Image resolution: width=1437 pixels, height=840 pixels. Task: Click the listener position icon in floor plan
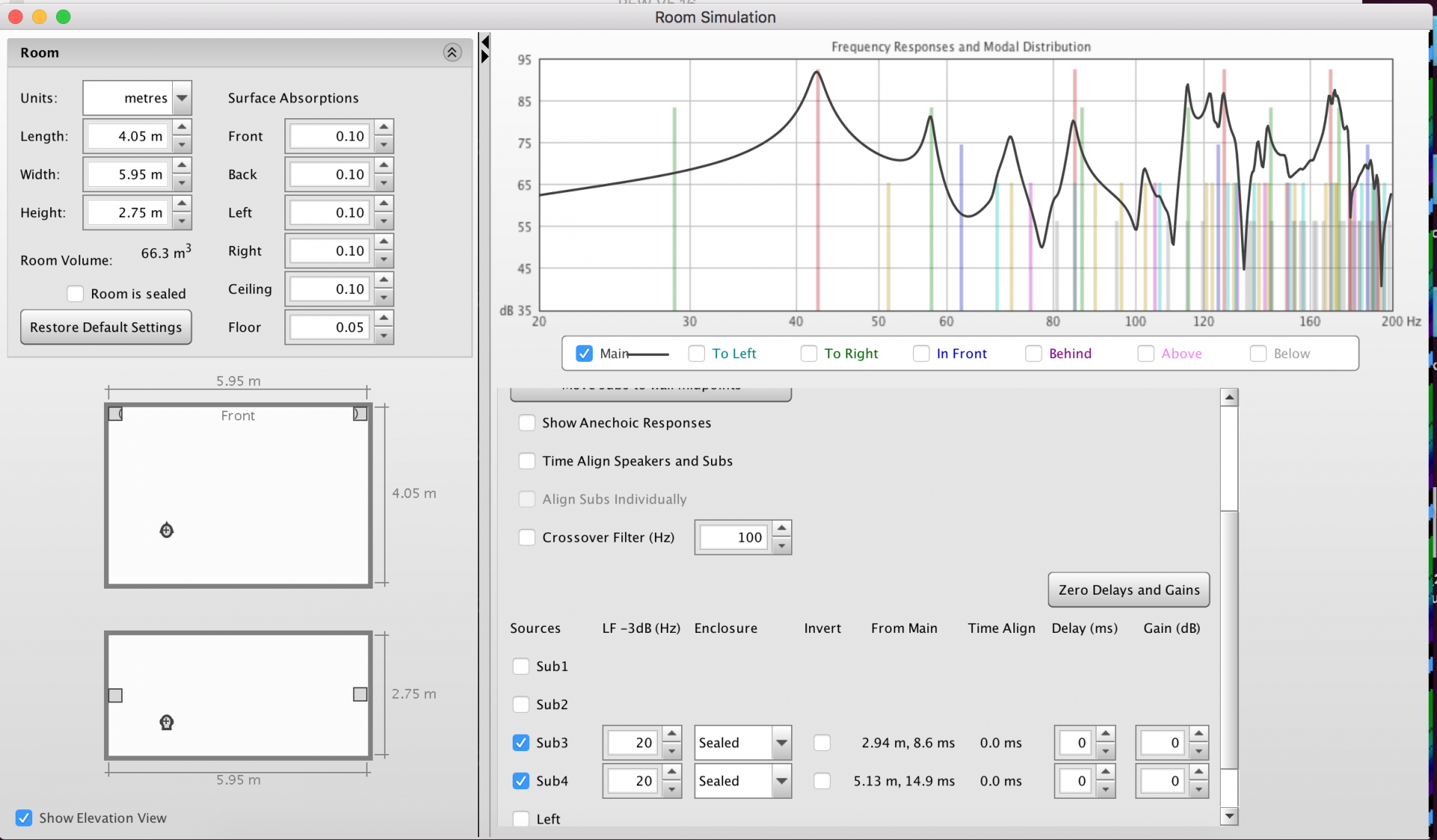pyautogui.click(x=166, y=530)
